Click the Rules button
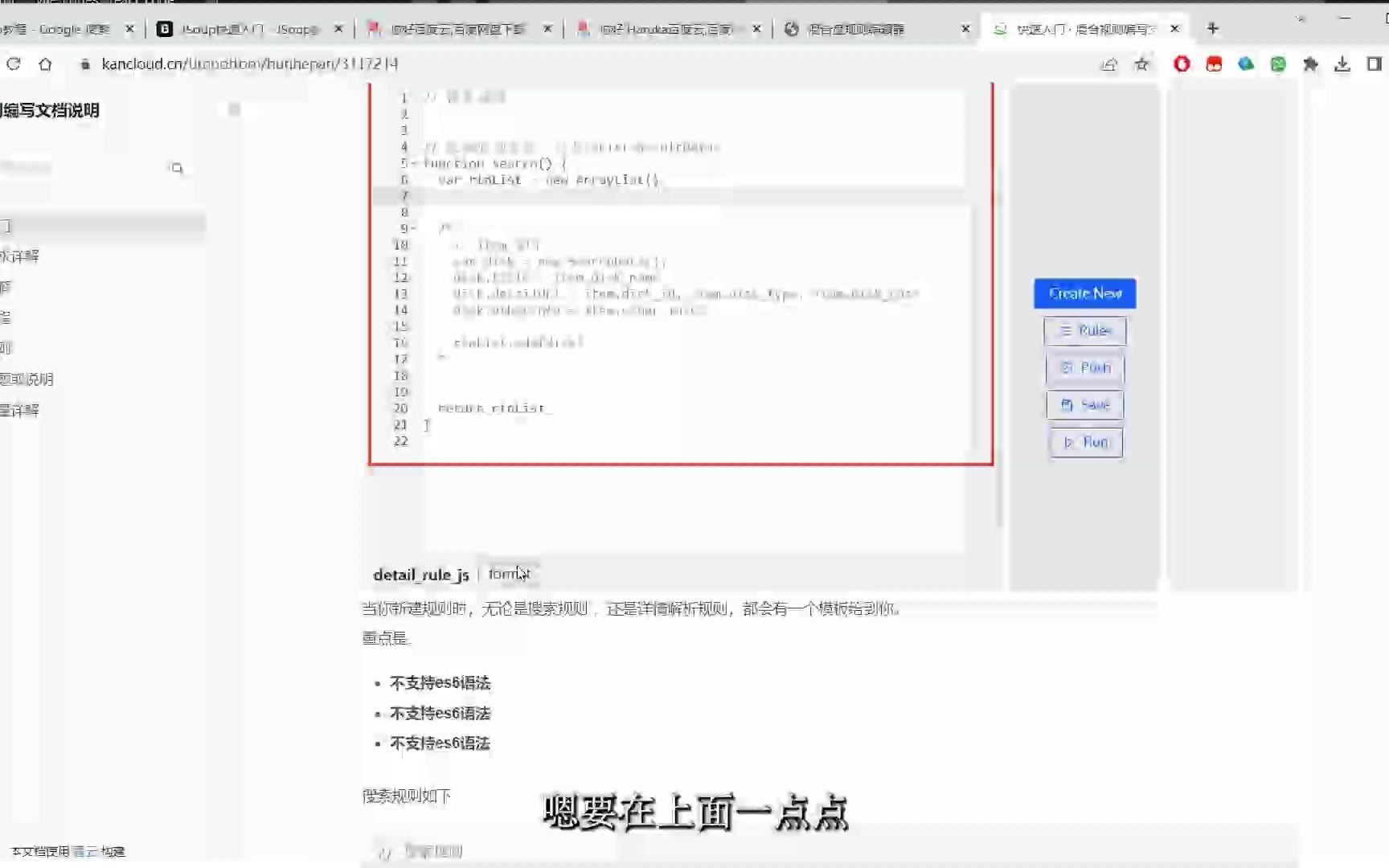Screen dimensions: 1389x868 click(1085, 330)
